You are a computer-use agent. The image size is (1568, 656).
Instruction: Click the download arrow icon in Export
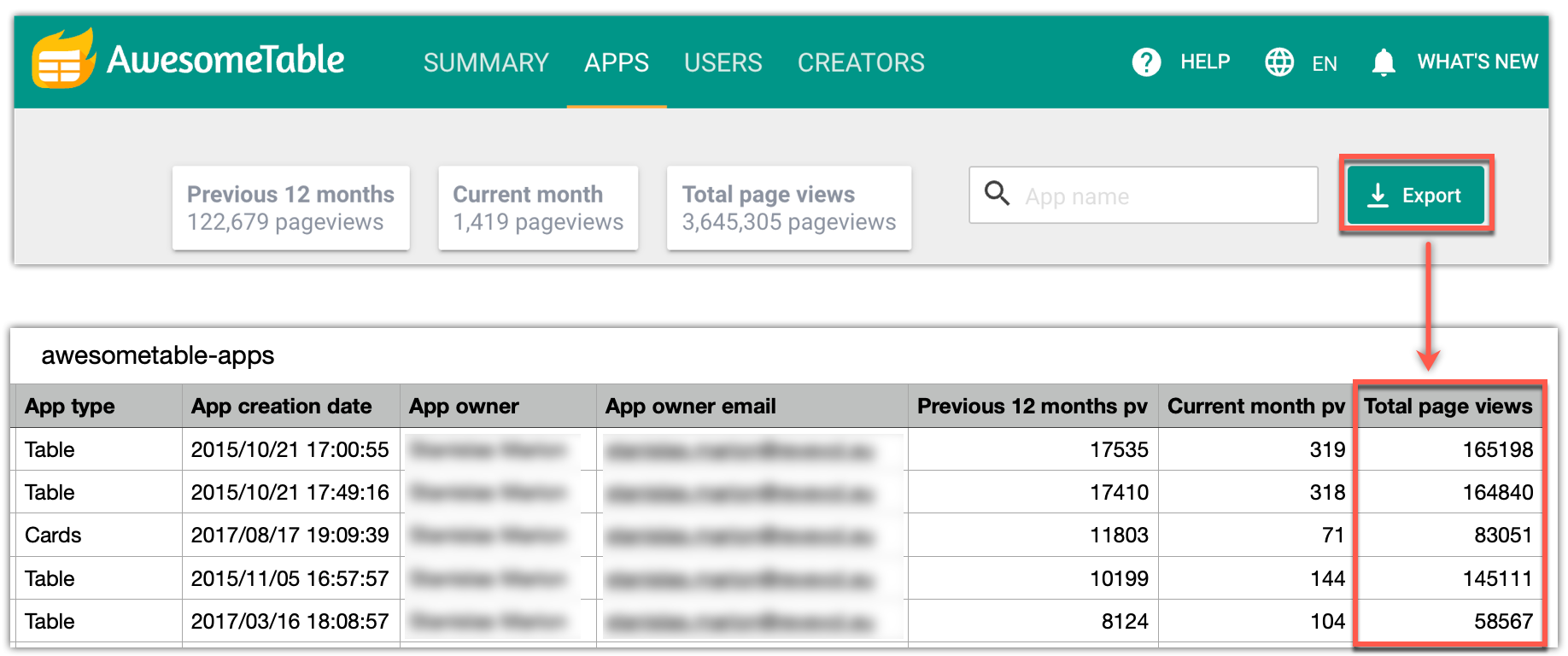tap(1378, 196)
